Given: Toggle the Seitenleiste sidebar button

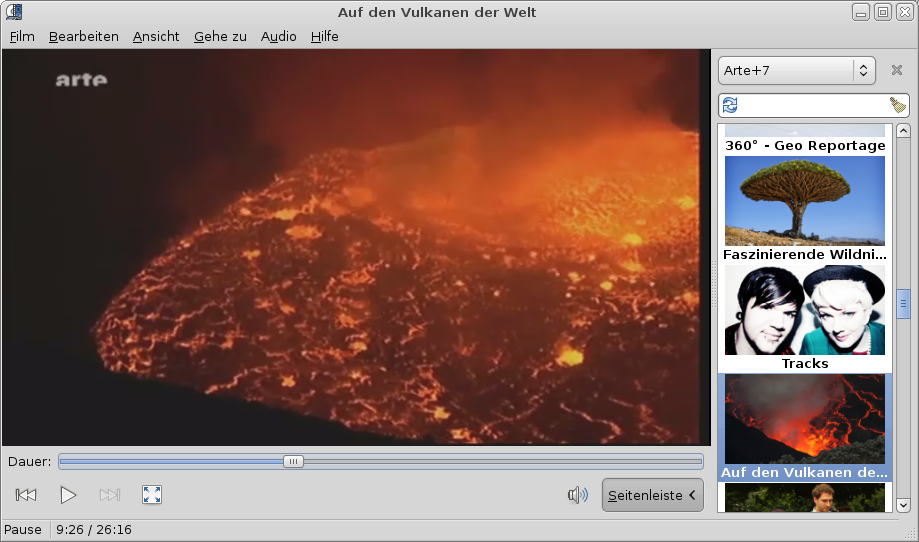Looking at the screenshot, I should point(652,495).
